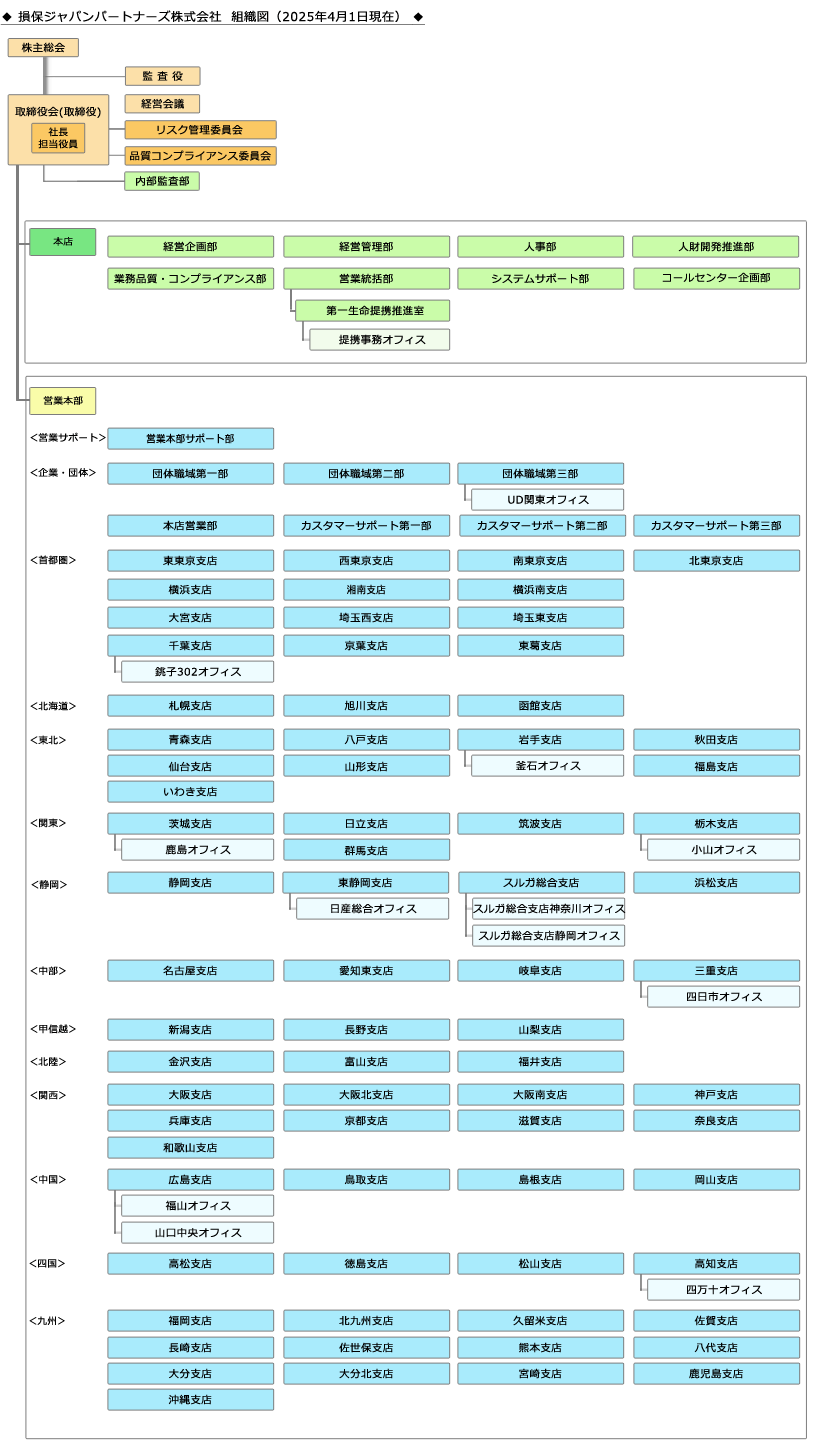
Task: Click the 札幌支店 box
Action: click(x=191, y=706)
